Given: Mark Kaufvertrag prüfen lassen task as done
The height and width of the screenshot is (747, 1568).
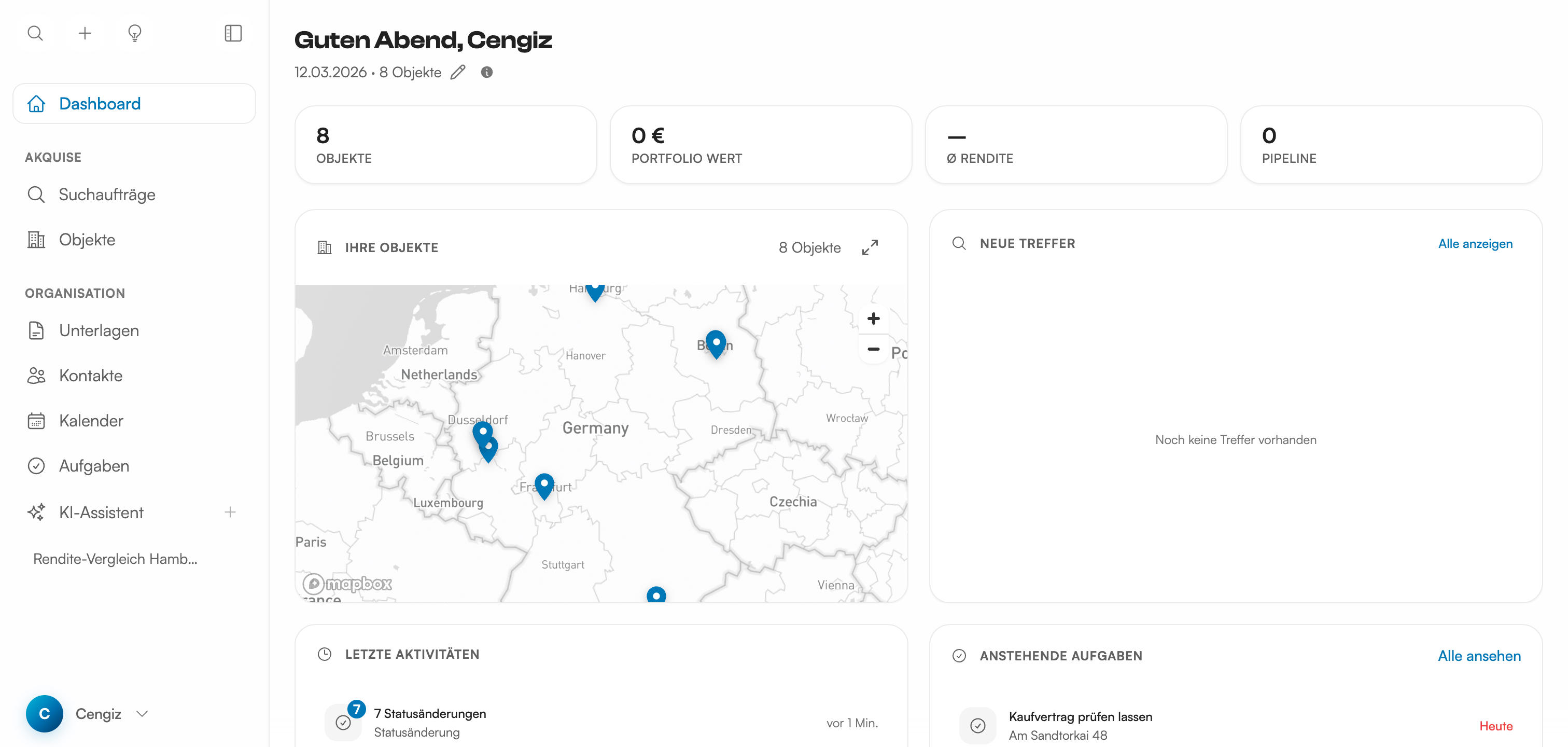Looking at the screenshot, I should [x=977, y=725].
